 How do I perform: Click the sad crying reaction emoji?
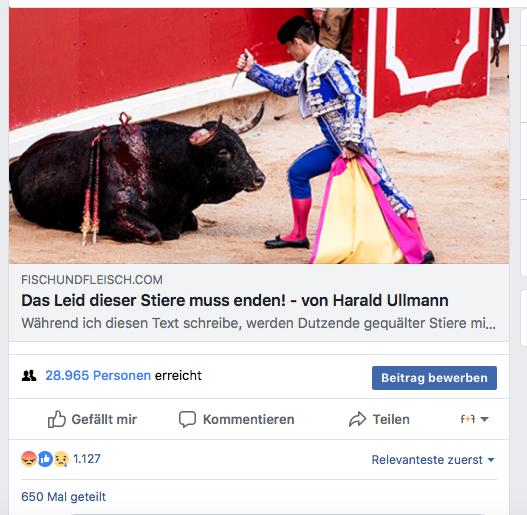pos(61,459)
